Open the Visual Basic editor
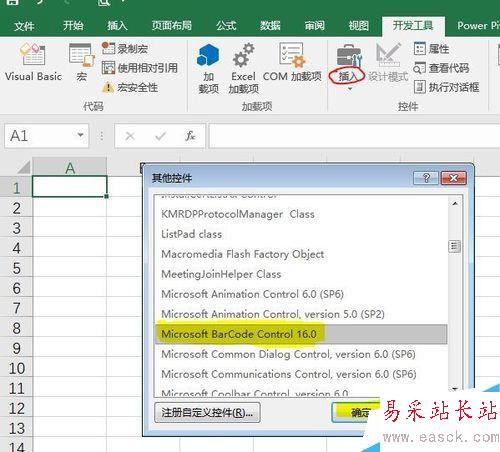Image resolution: width=500 pixels, height=452 pixels. pos(33,63)
